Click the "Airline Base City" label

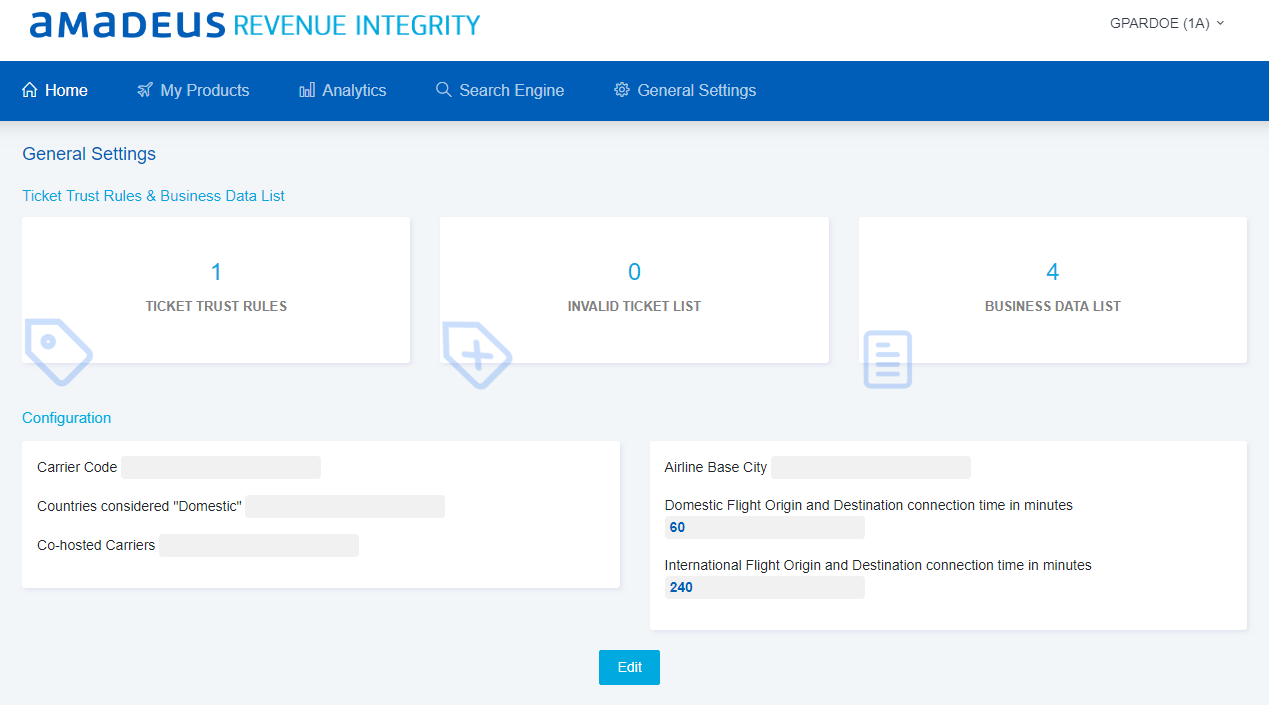click(716, 467)
